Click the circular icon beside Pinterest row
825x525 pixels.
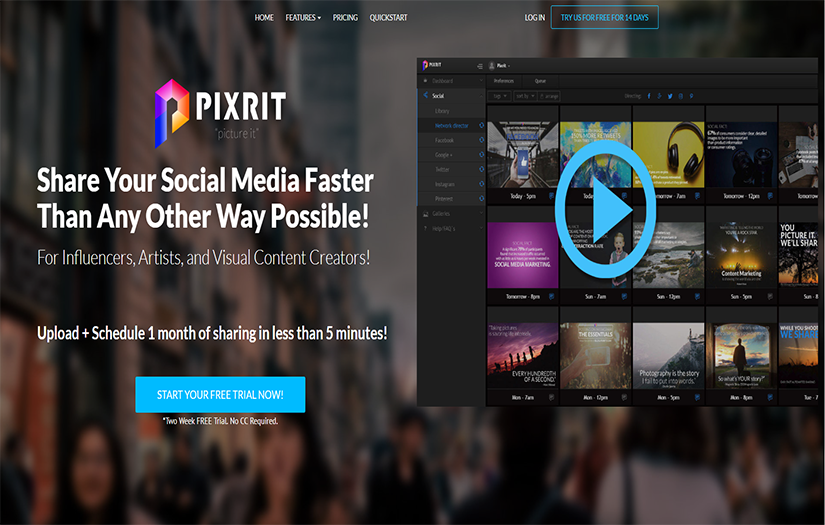coord(481,198)
